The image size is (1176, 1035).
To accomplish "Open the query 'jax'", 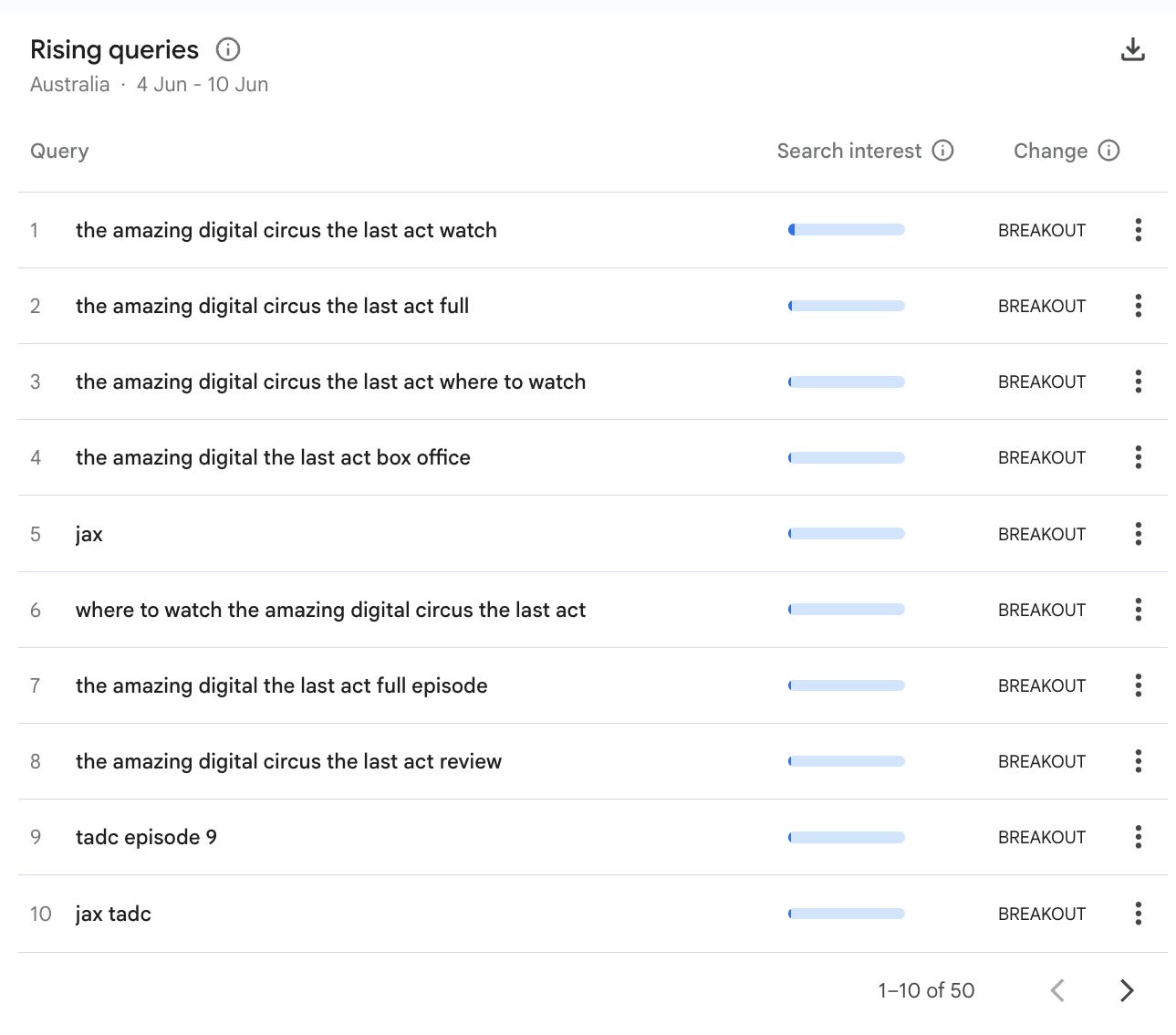I will point(88,535).
